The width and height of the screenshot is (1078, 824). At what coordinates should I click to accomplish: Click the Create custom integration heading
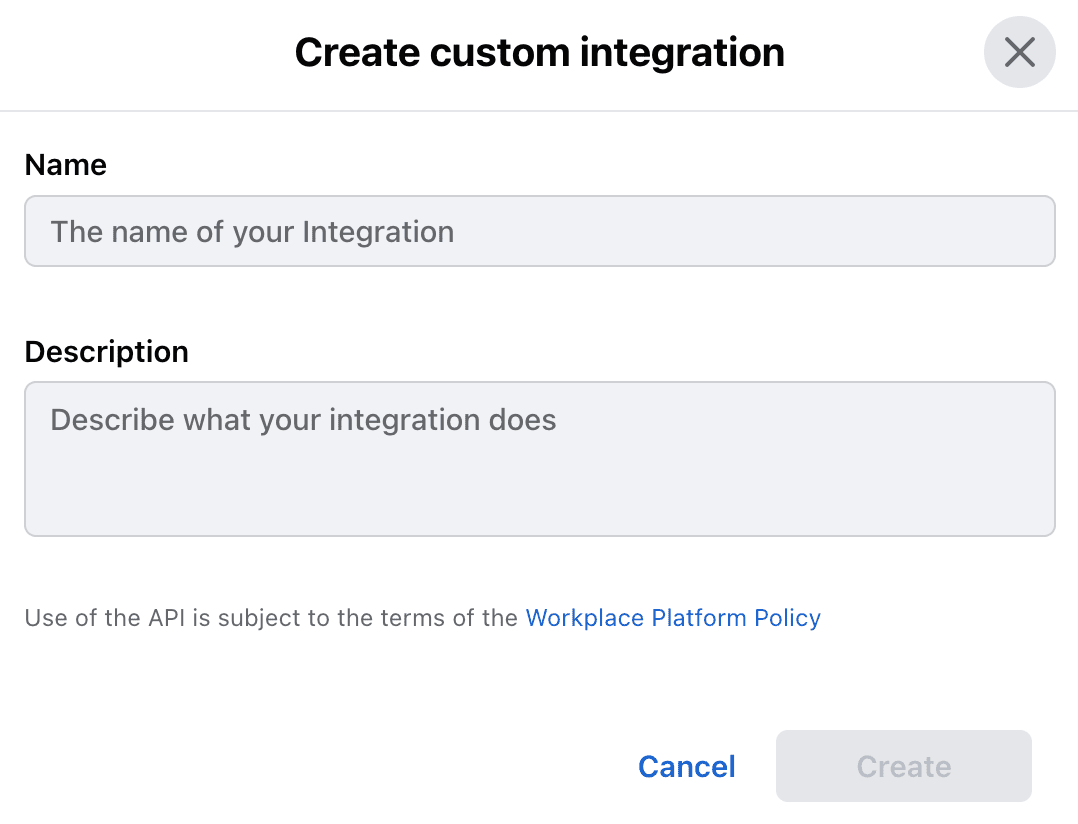(539, 52)
